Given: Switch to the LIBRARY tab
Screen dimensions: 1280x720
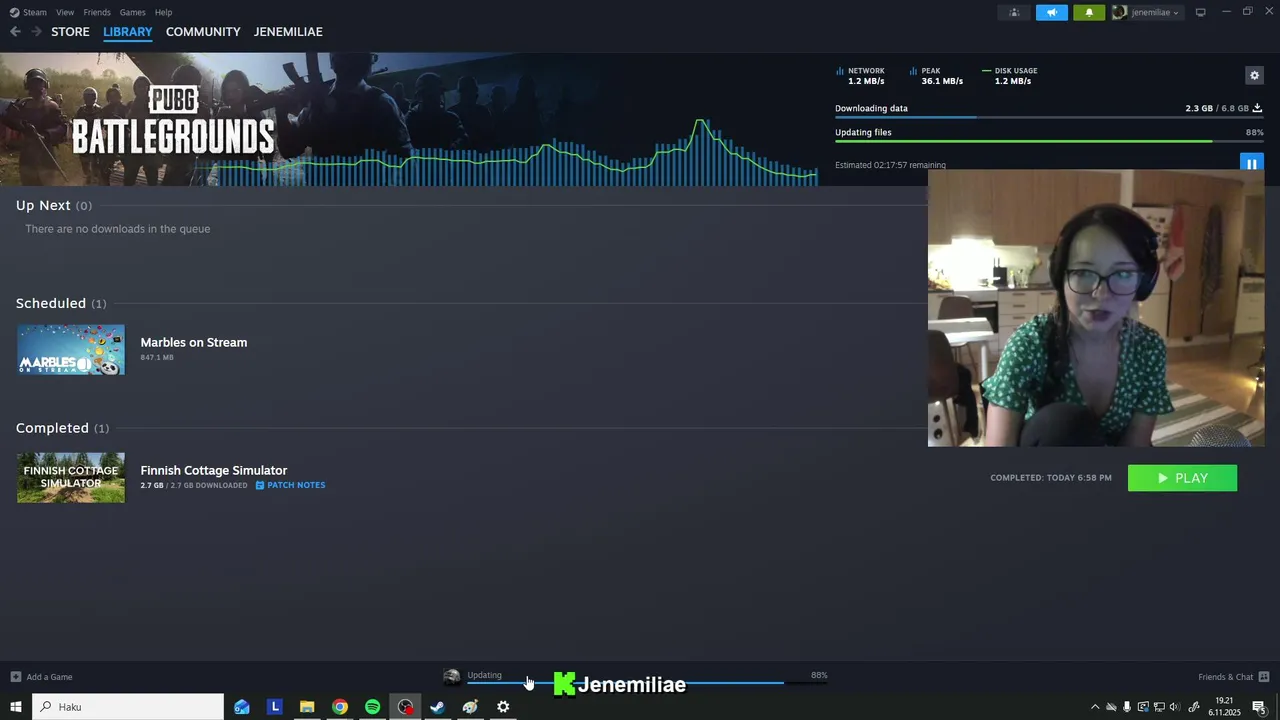Looking at the screenshot, I should 128,32.
